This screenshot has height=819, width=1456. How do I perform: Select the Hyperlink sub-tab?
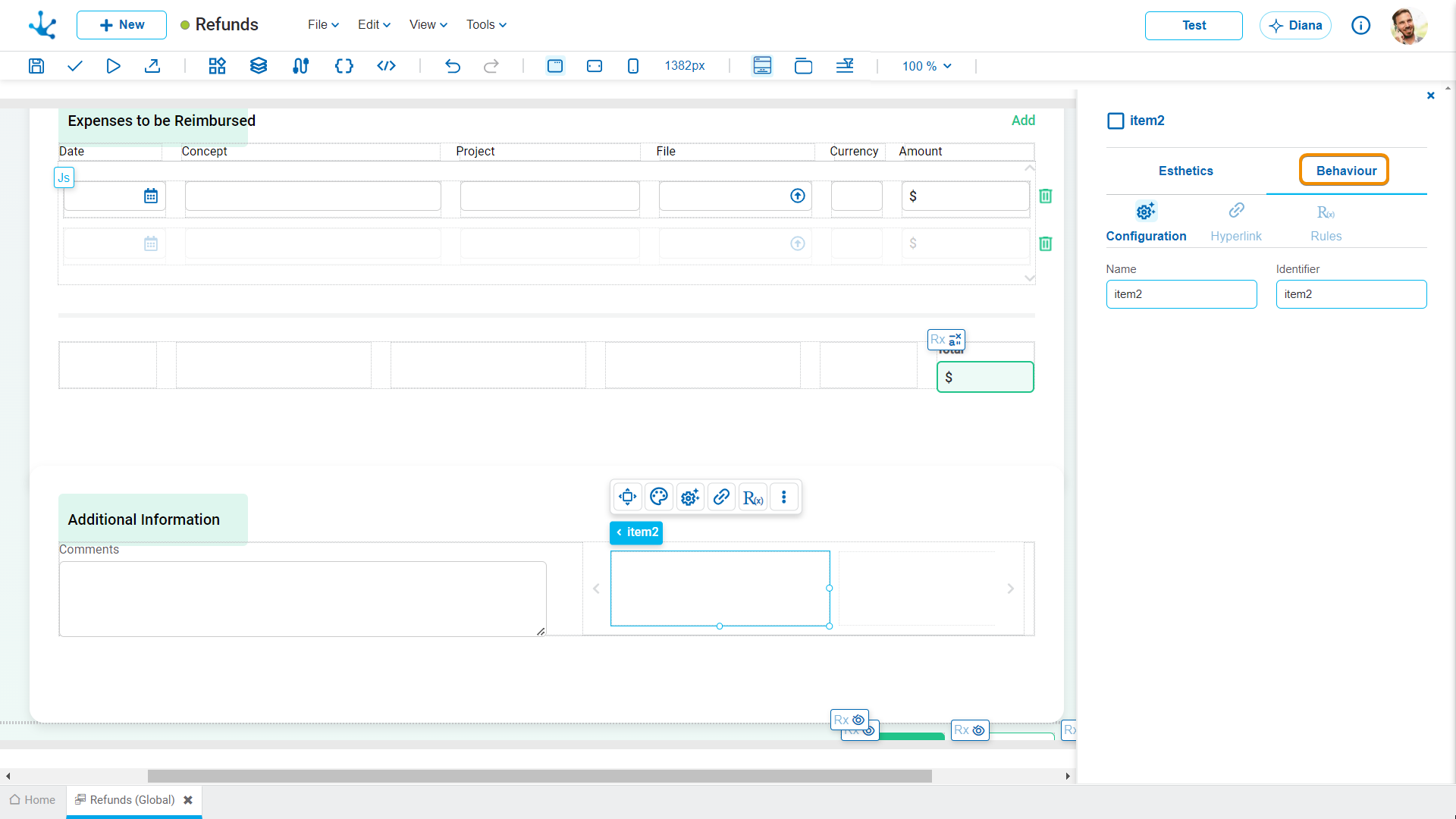click(1236, 221)
